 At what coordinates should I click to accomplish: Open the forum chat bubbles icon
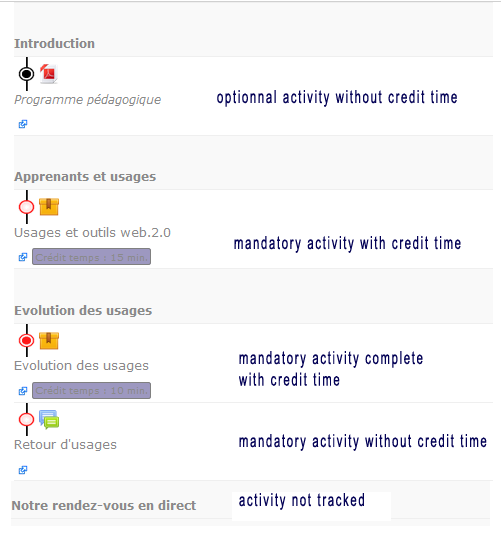click(49, 420)
